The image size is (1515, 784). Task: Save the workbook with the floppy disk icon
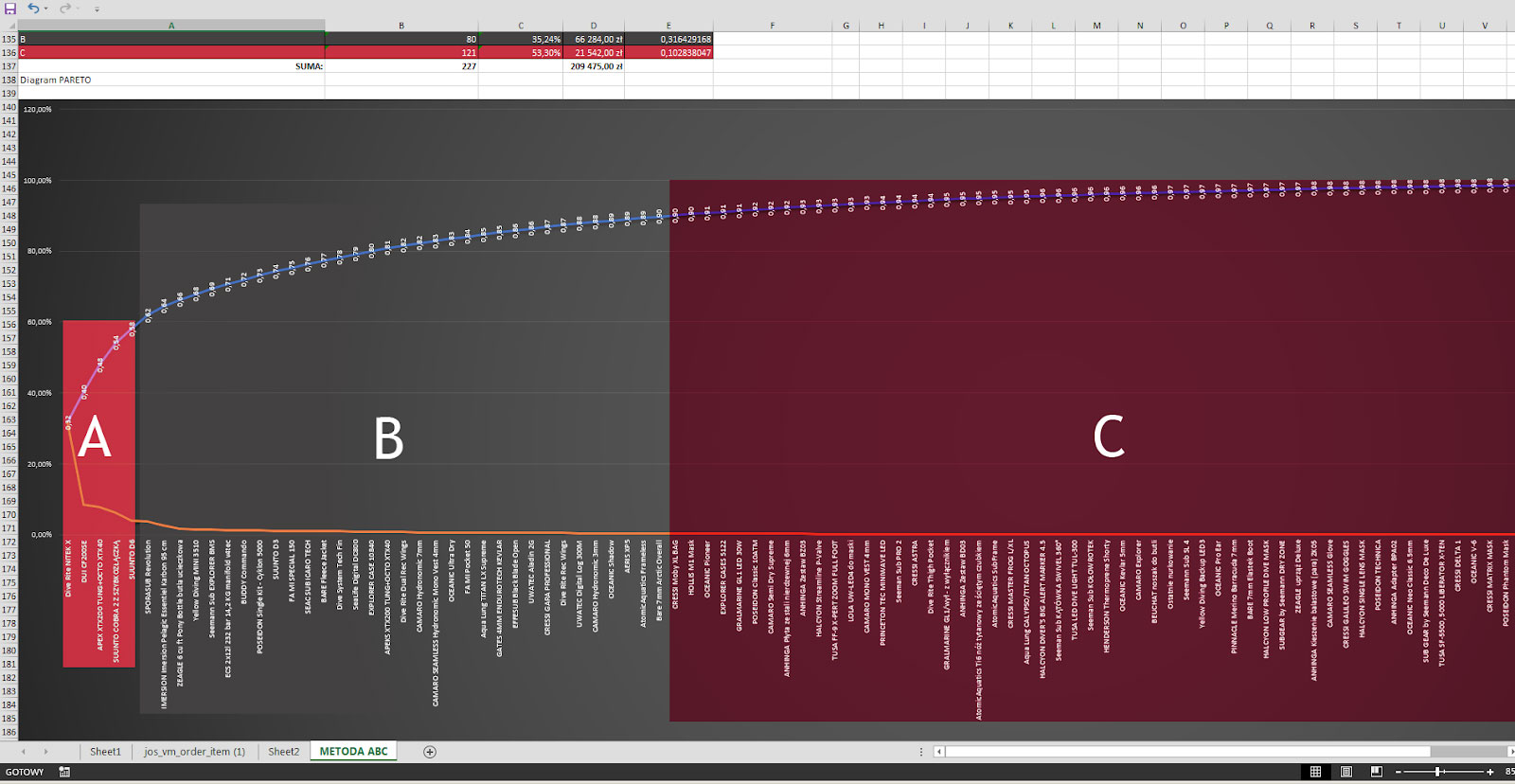pos(10,8)
